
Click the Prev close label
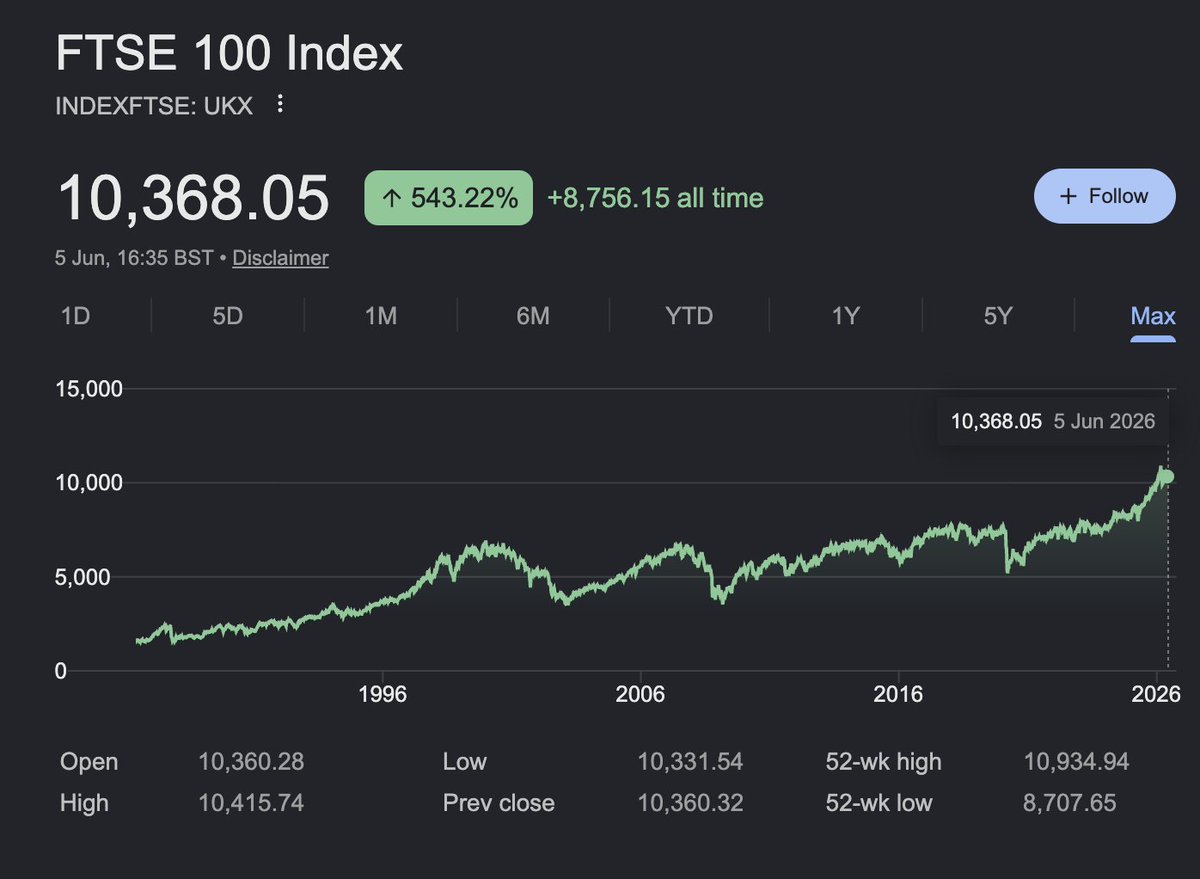(x=498, y=803)
